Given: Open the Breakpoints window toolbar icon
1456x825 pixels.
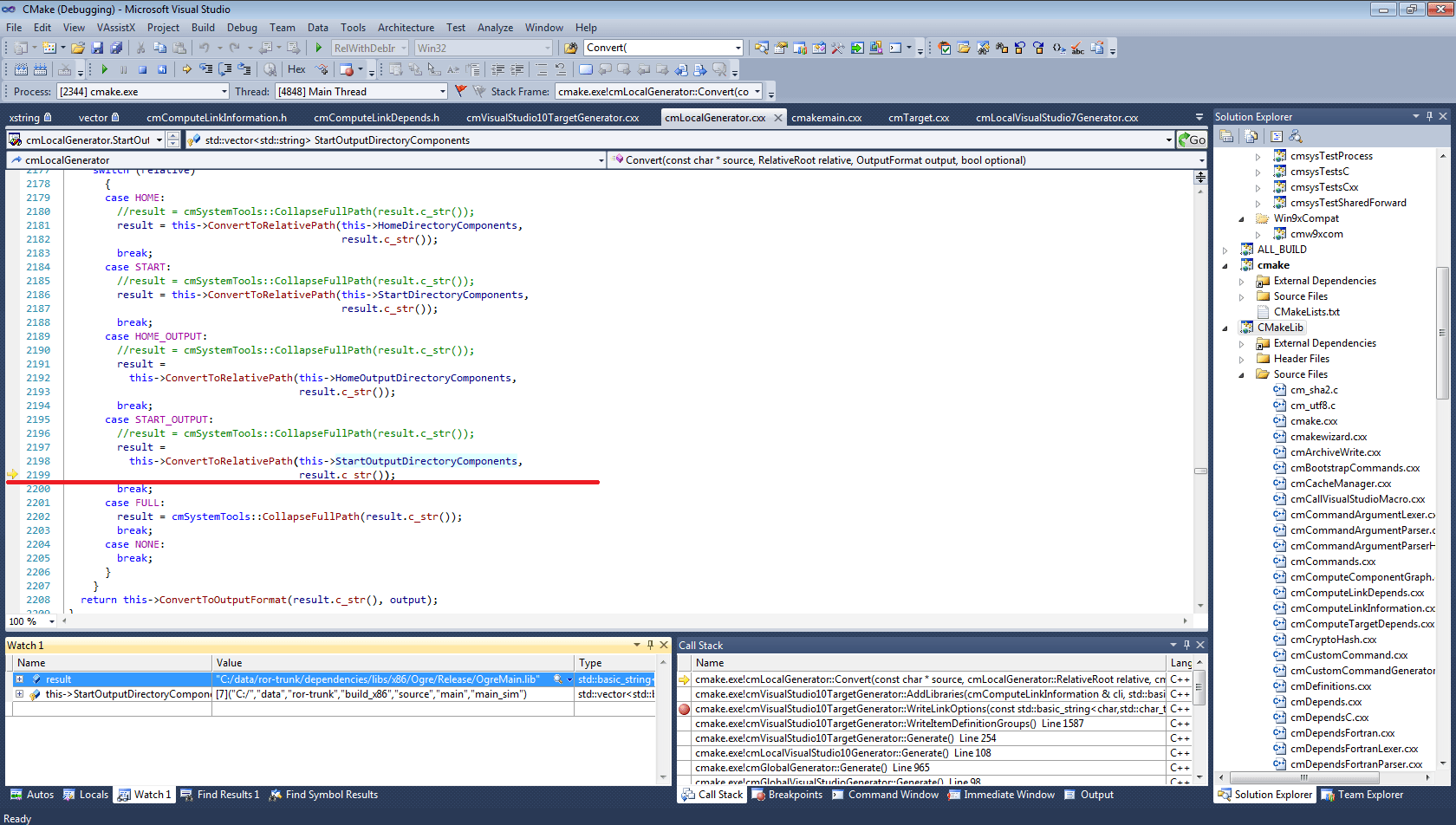Looking at the screenshot, I should pyautogui.click(x=346, y=69).
